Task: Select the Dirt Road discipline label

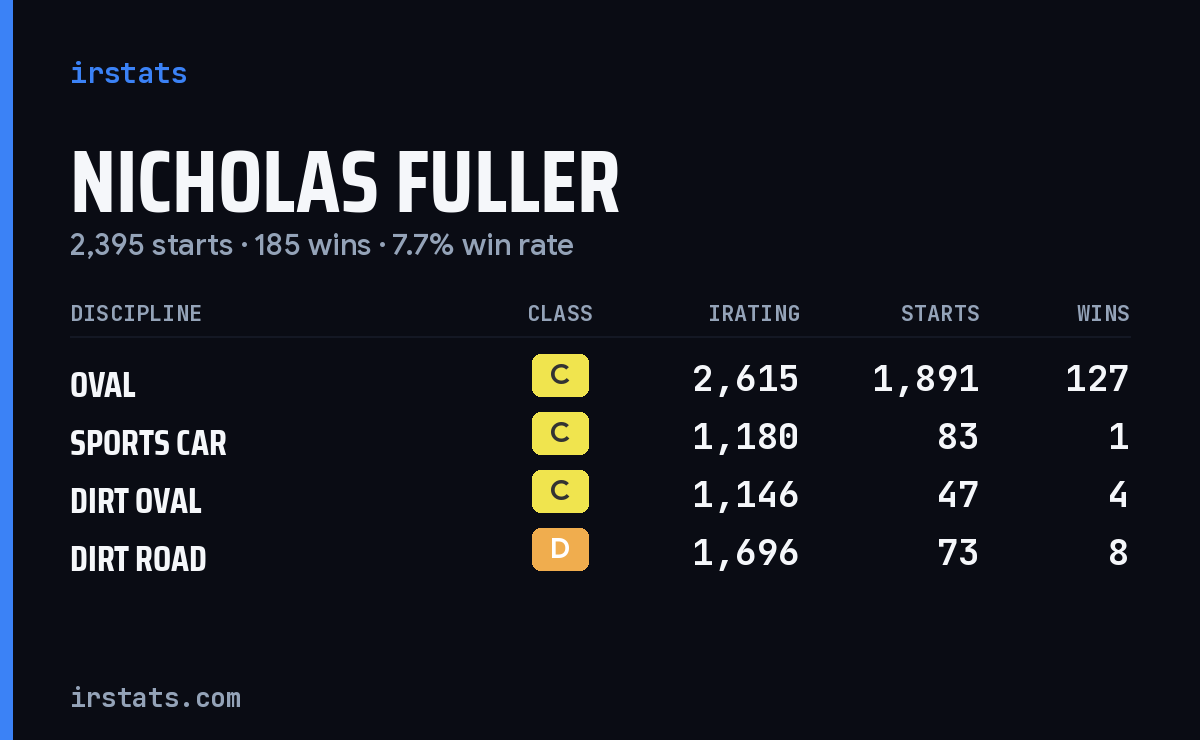Action: (x=138, y=559)
